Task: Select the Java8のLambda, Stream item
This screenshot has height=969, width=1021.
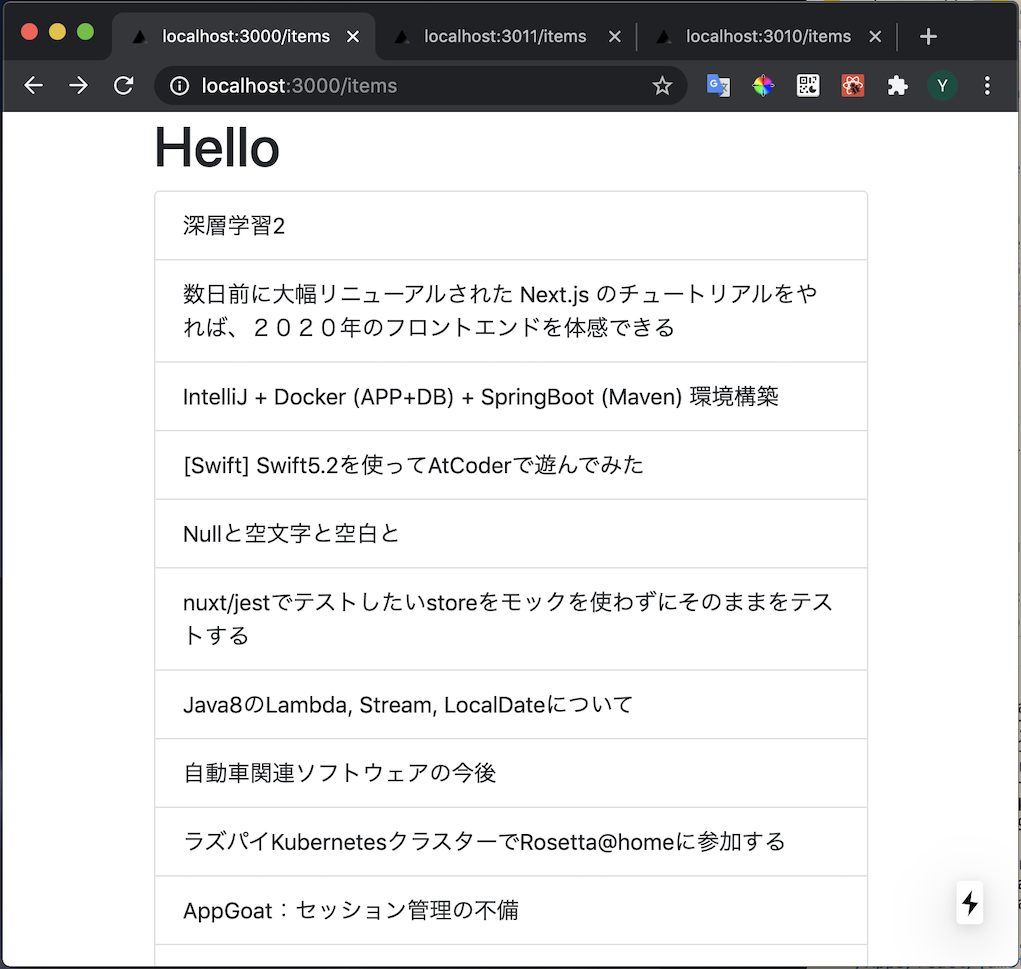Action: pos(511,705)
